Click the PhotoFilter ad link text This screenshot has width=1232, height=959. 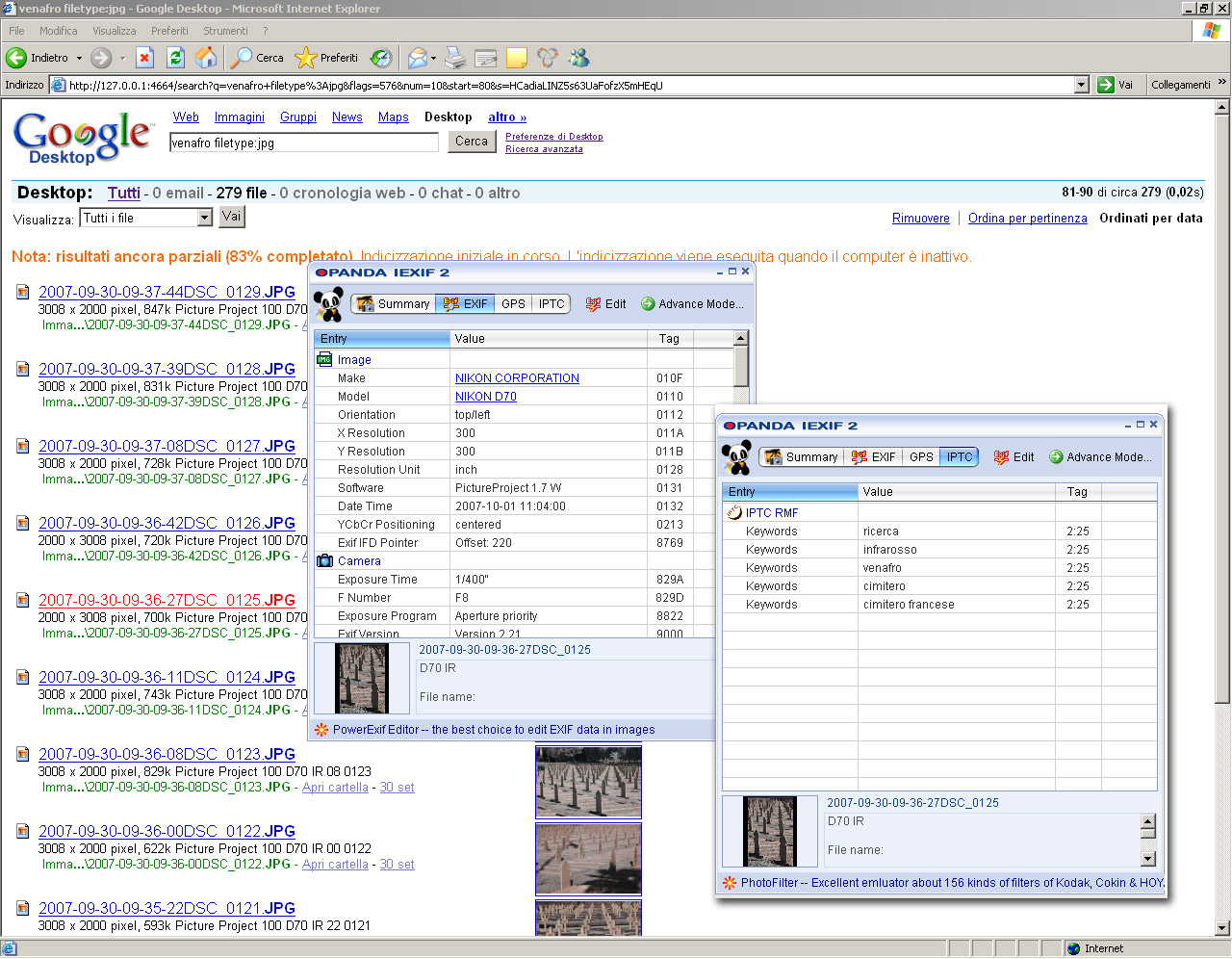pos(953,883)
